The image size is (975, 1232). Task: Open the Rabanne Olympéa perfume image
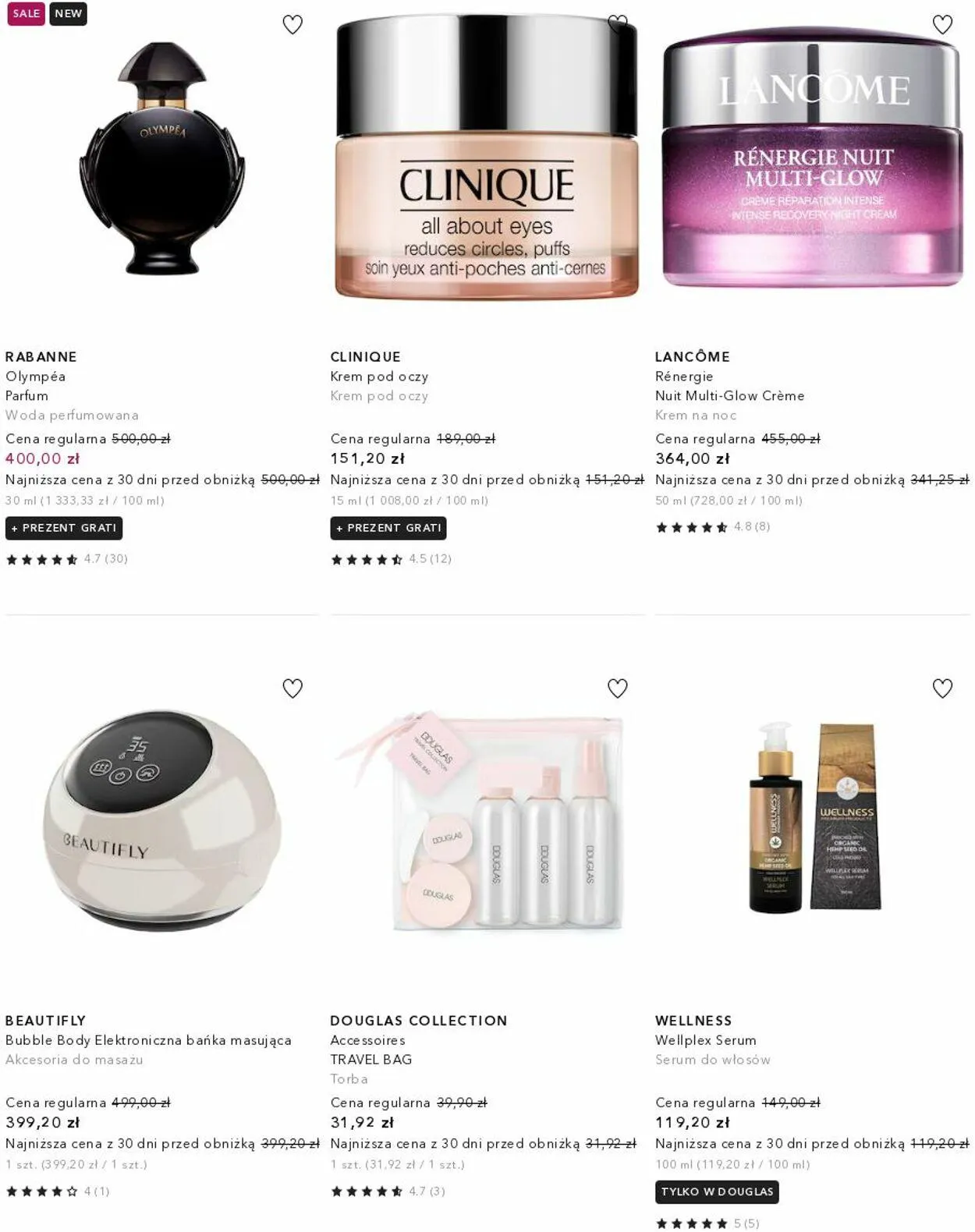click(162, 158)
